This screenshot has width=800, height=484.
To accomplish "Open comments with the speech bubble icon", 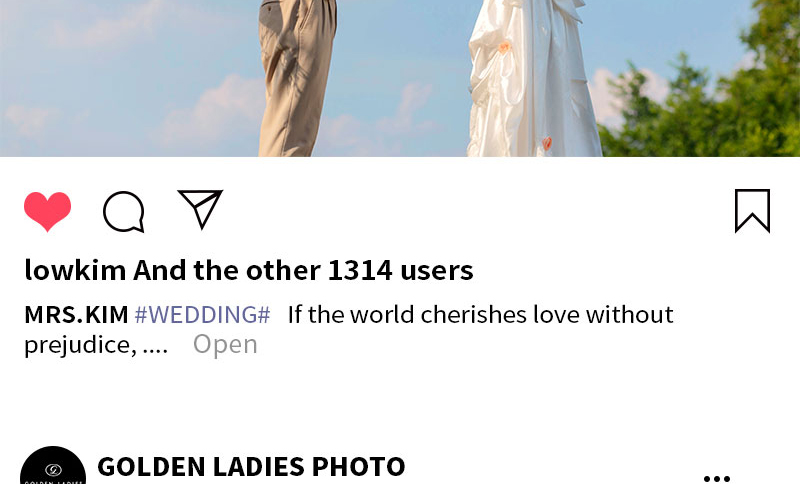I will [124, 212].
